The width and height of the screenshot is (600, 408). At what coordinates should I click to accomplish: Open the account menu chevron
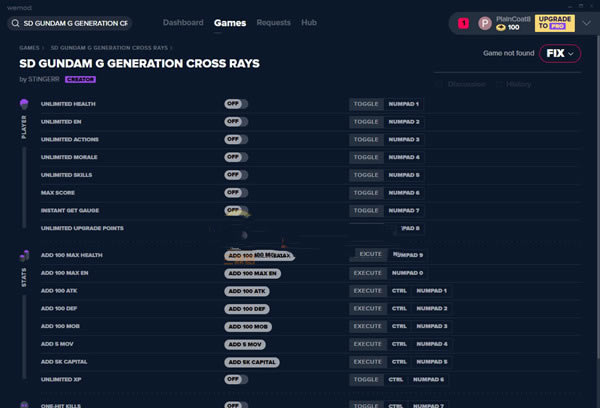click(x=587, y=23)
